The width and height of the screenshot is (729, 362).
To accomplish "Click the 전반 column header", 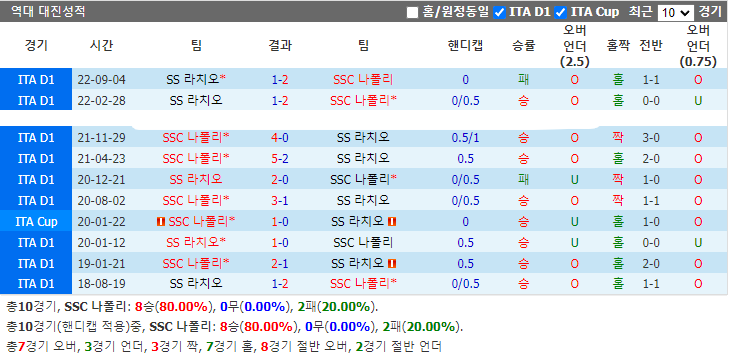I will tap(651, 46).
